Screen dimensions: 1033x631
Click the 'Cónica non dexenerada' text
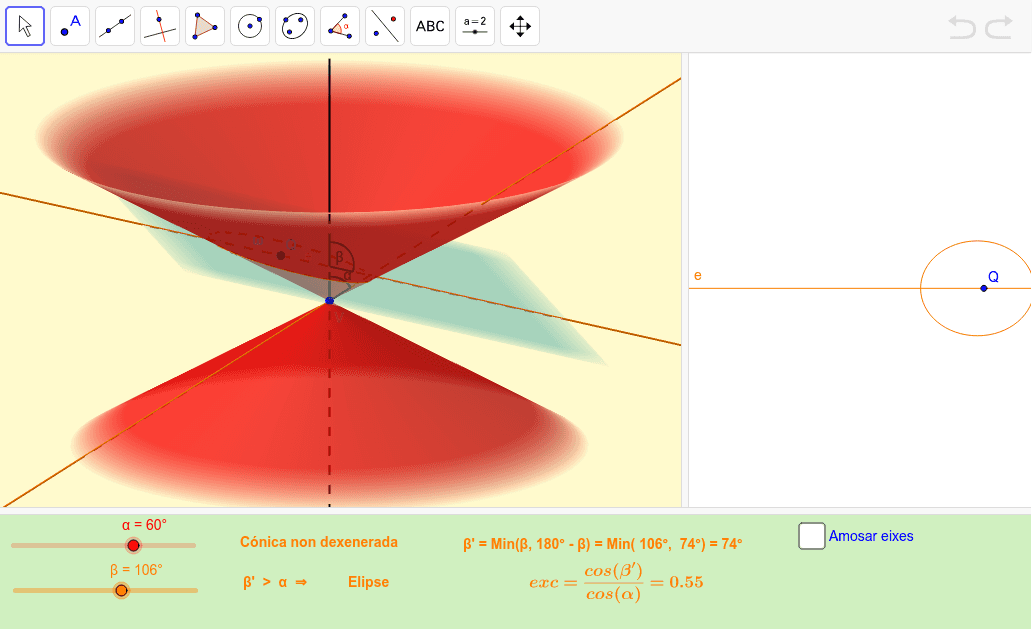[319, 542]
